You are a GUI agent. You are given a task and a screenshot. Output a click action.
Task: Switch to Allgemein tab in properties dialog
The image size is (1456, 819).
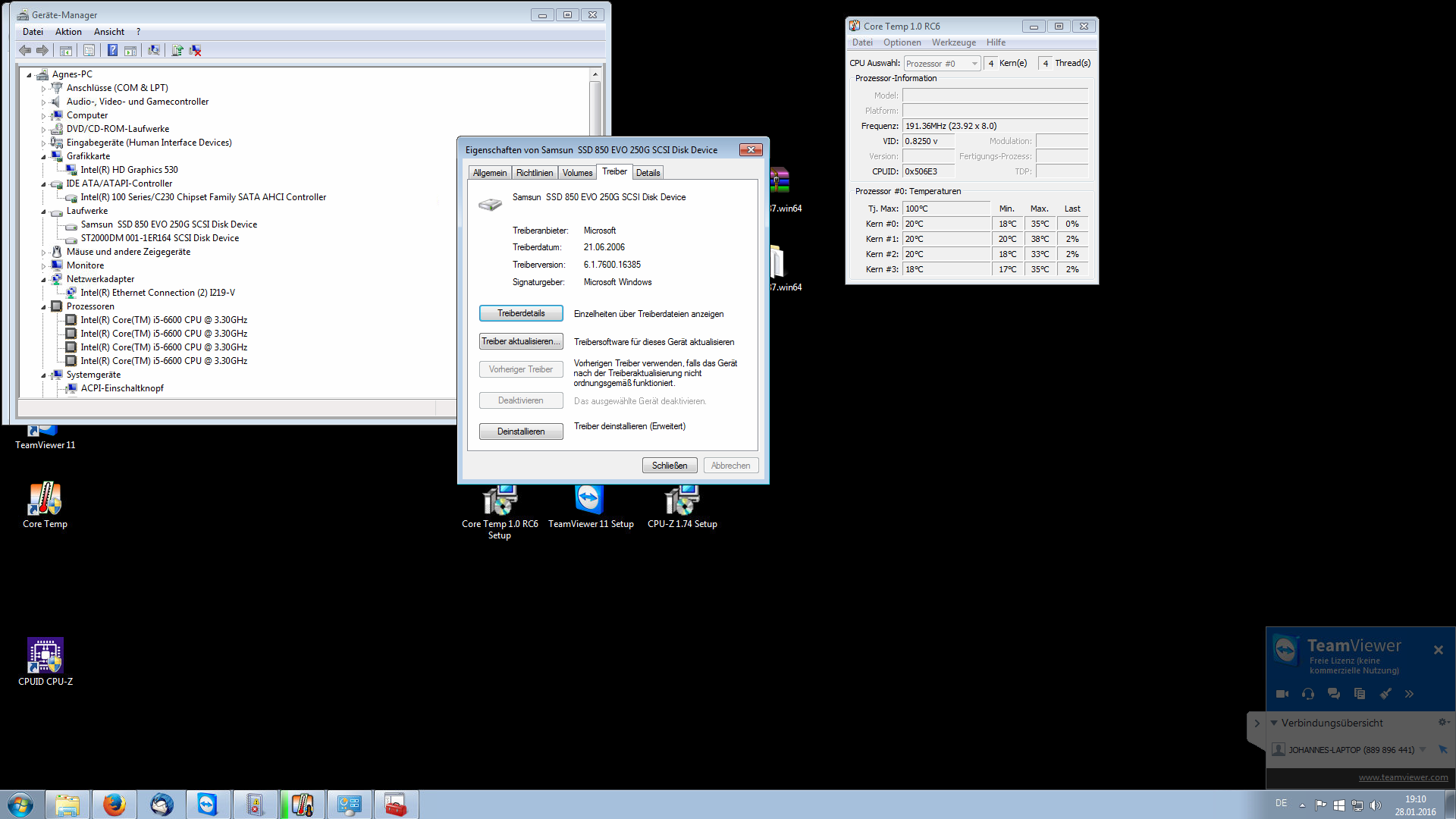click(490, 173)
